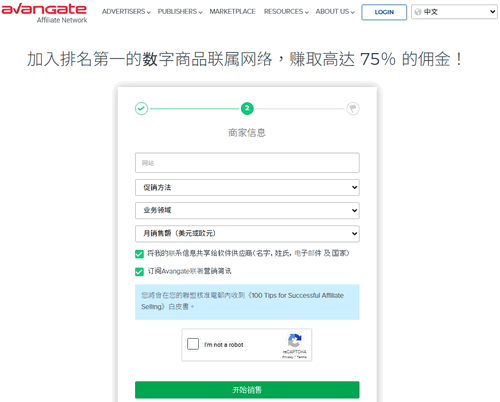Open the 促销方法 dropdown
This screenshot has width=500, height=402.
(x=247, y=187)
